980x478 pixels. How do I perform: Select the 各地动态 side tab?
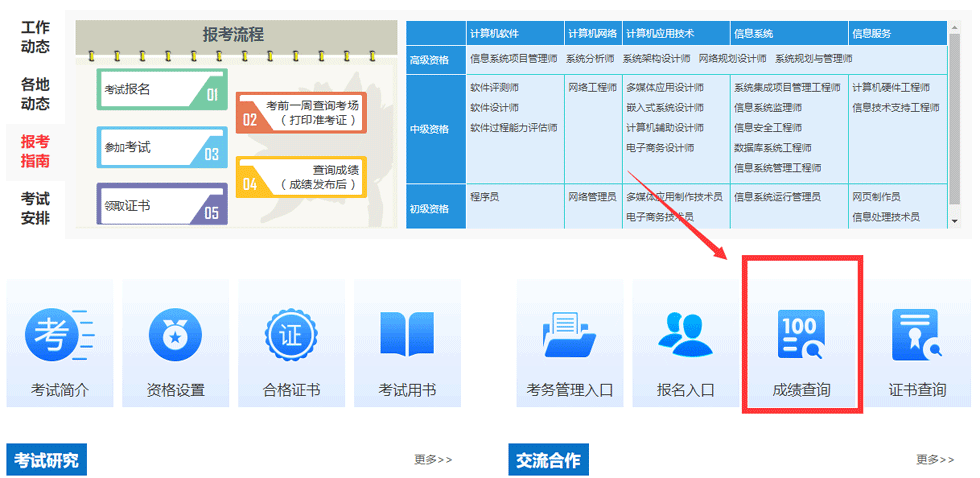(x=35, y=94)
